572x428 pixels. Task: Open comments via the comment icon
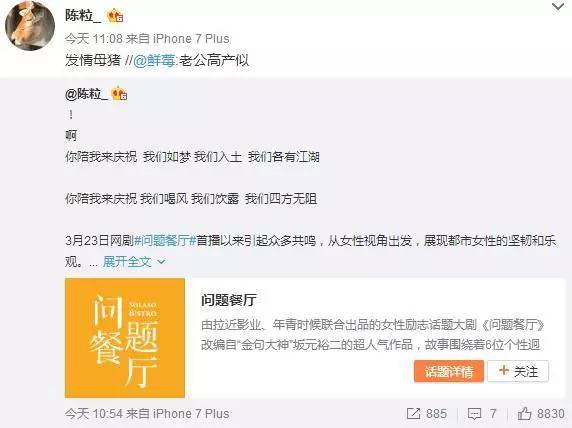474,414
